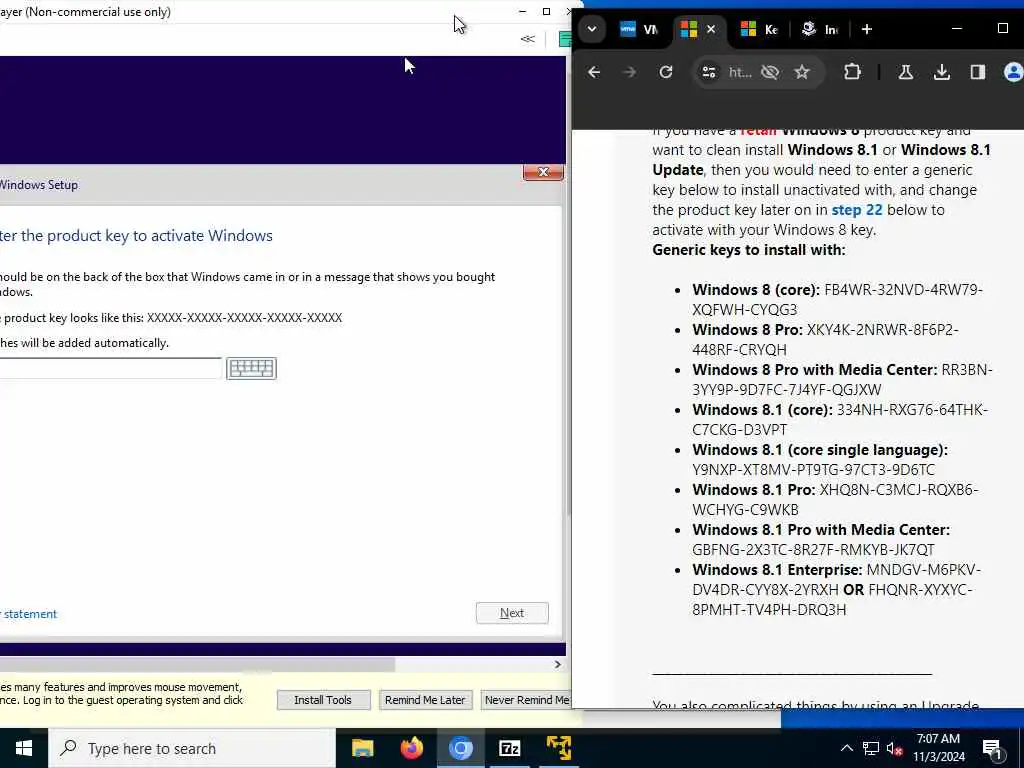Click the address bar URL text
This screenshot has width=1024, height=768.
pyautogui.click(x=739, y=72)
